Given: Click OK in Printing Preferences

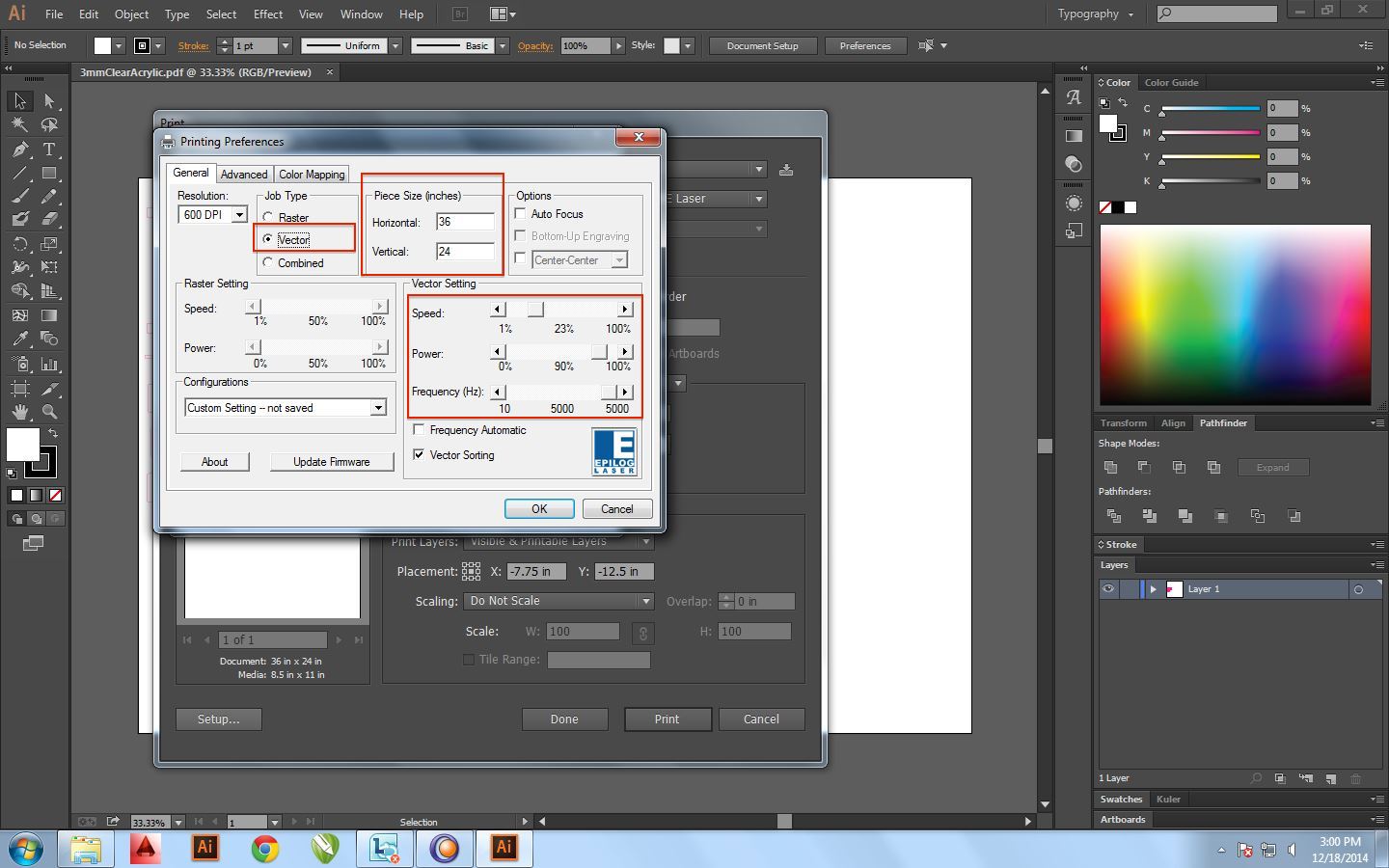Looking at the screenshot, I should [x=539, y=509].
